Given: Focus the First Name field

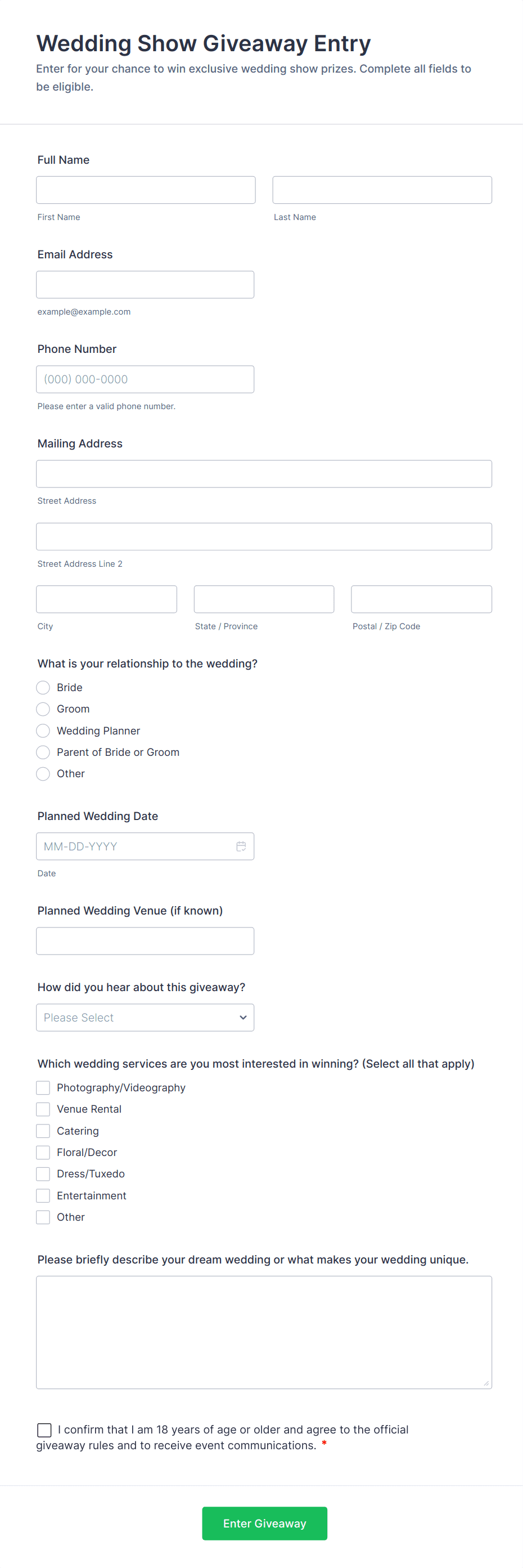Looking at the screenshot, I should click(x=145, y=190).
